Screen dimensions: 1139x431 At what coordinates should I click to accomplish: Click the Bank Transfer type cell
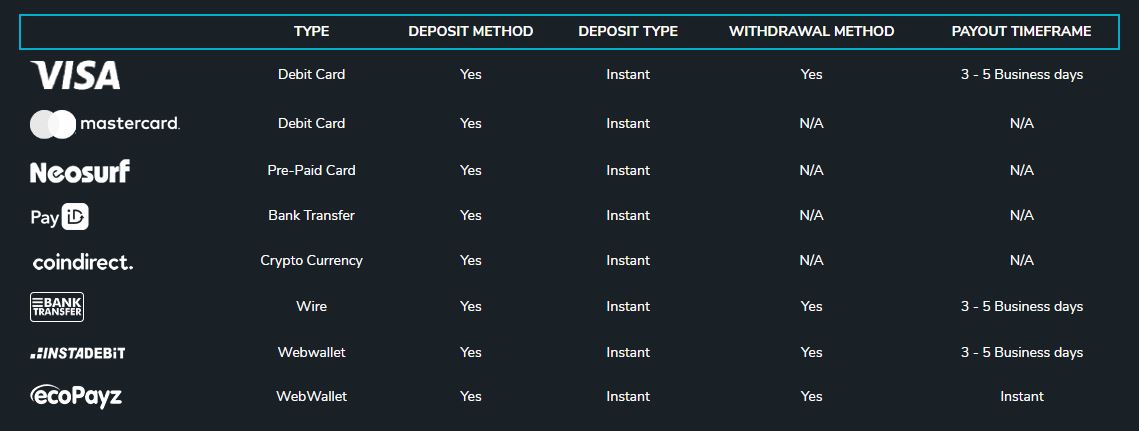[312, 215]
